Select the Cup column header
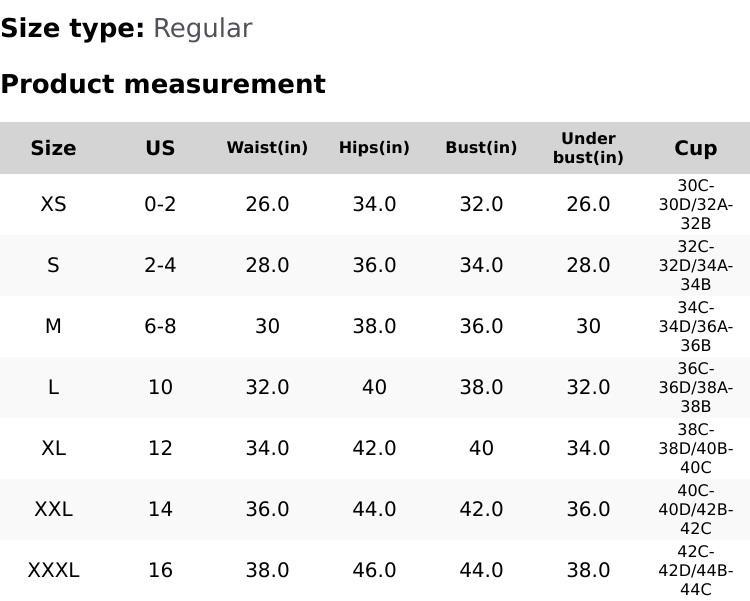Image resolution: width=750 pixels, height=601 pixels. (695, 148)
